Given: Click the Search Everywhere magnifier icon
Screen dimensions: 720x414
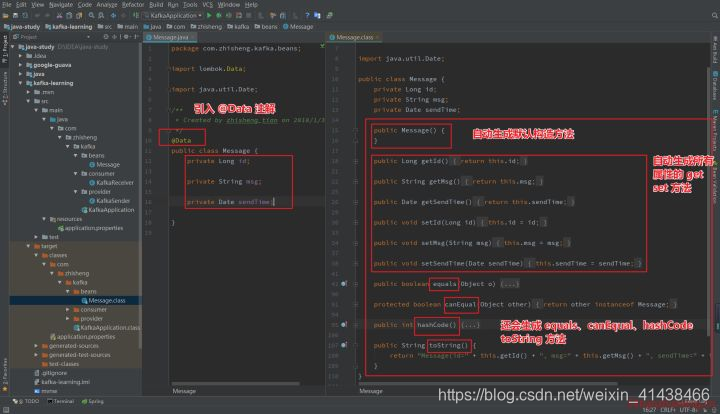Looking at the screenshot, I should pos(714,15).
